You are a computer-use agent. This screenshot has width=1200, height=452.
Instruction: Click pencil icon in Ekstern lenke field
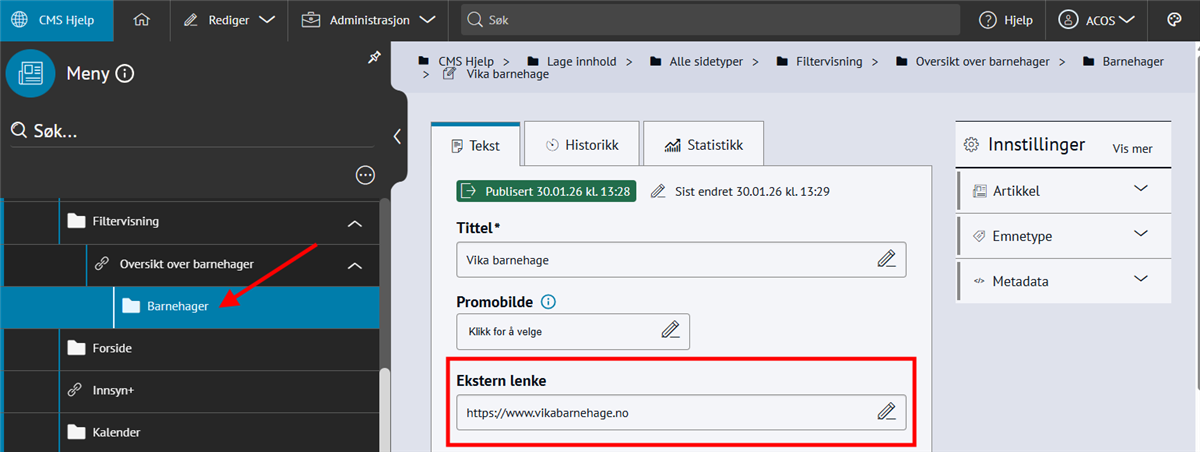click(x=886, y=411)
